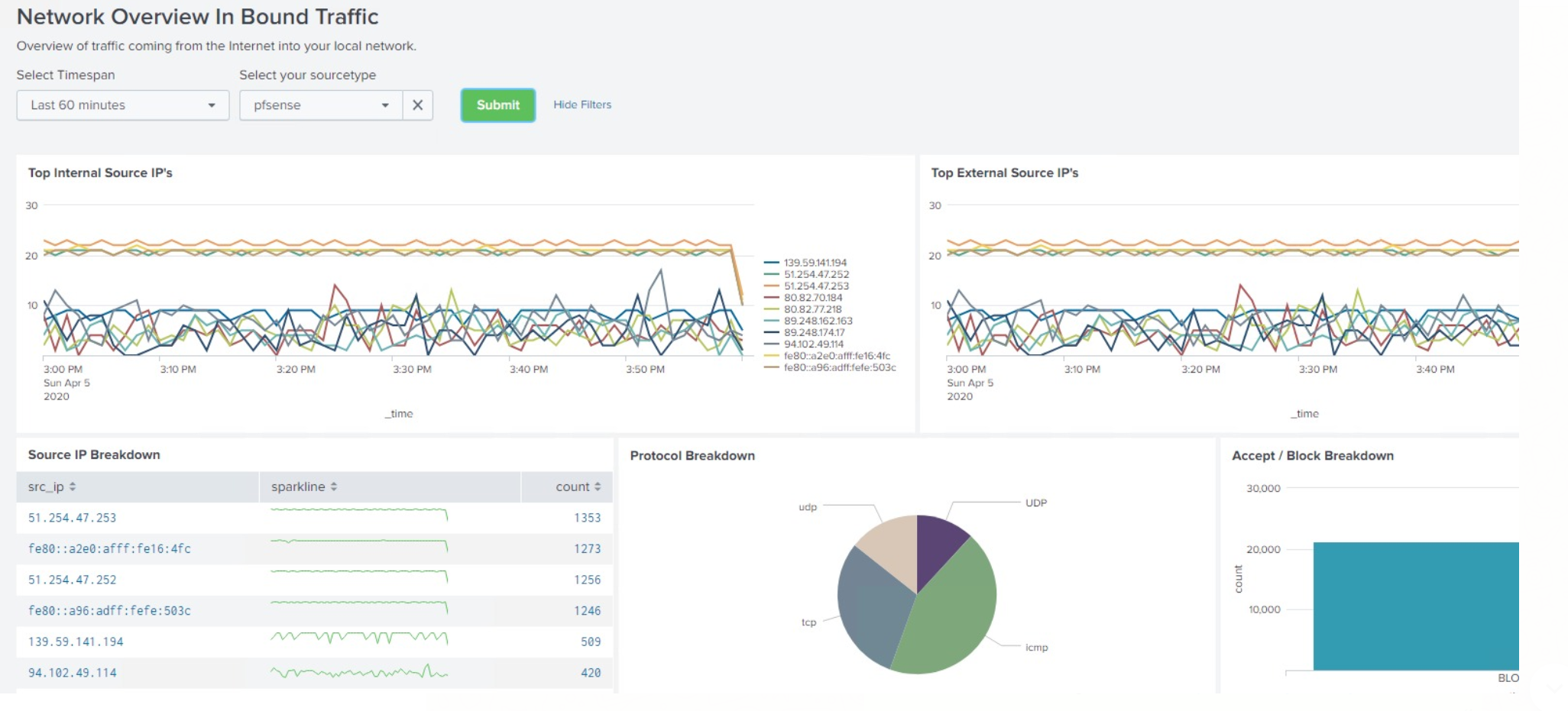The image size is (1568, 711).
Task: Select legend entry fe80::a2e0:afff:fe16:4fc
Action: coord(827,356)
